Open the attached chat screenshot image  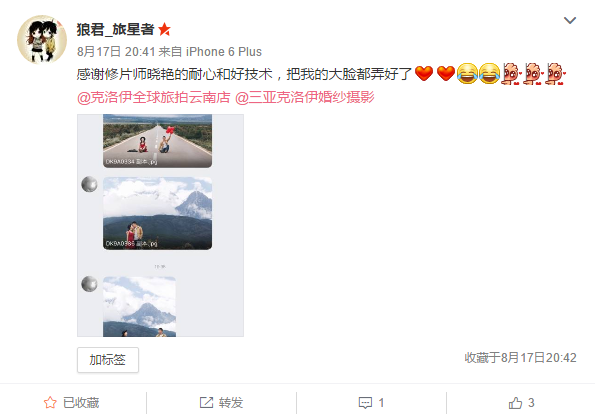tap(161, 225)
